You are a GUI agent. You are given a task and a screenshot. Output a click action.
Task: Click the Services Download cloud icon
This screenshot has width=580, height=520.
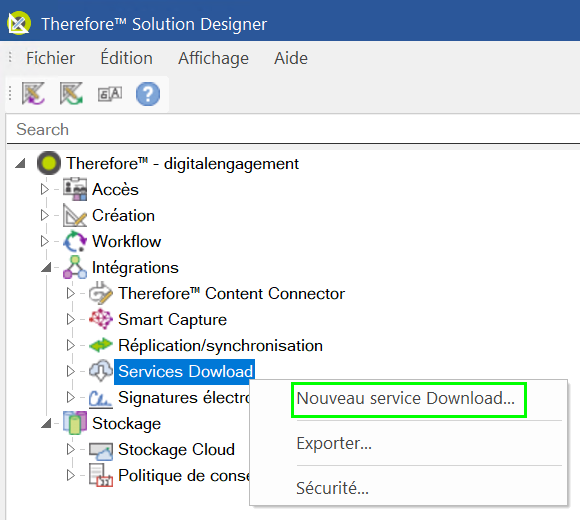point(101,371)
